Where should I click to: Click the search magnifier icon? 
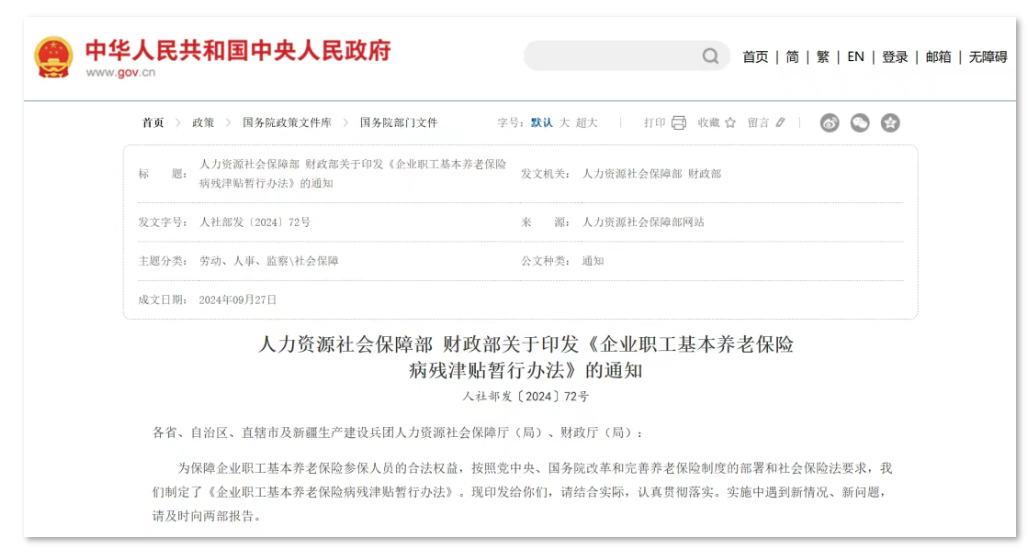click(710, 56)
